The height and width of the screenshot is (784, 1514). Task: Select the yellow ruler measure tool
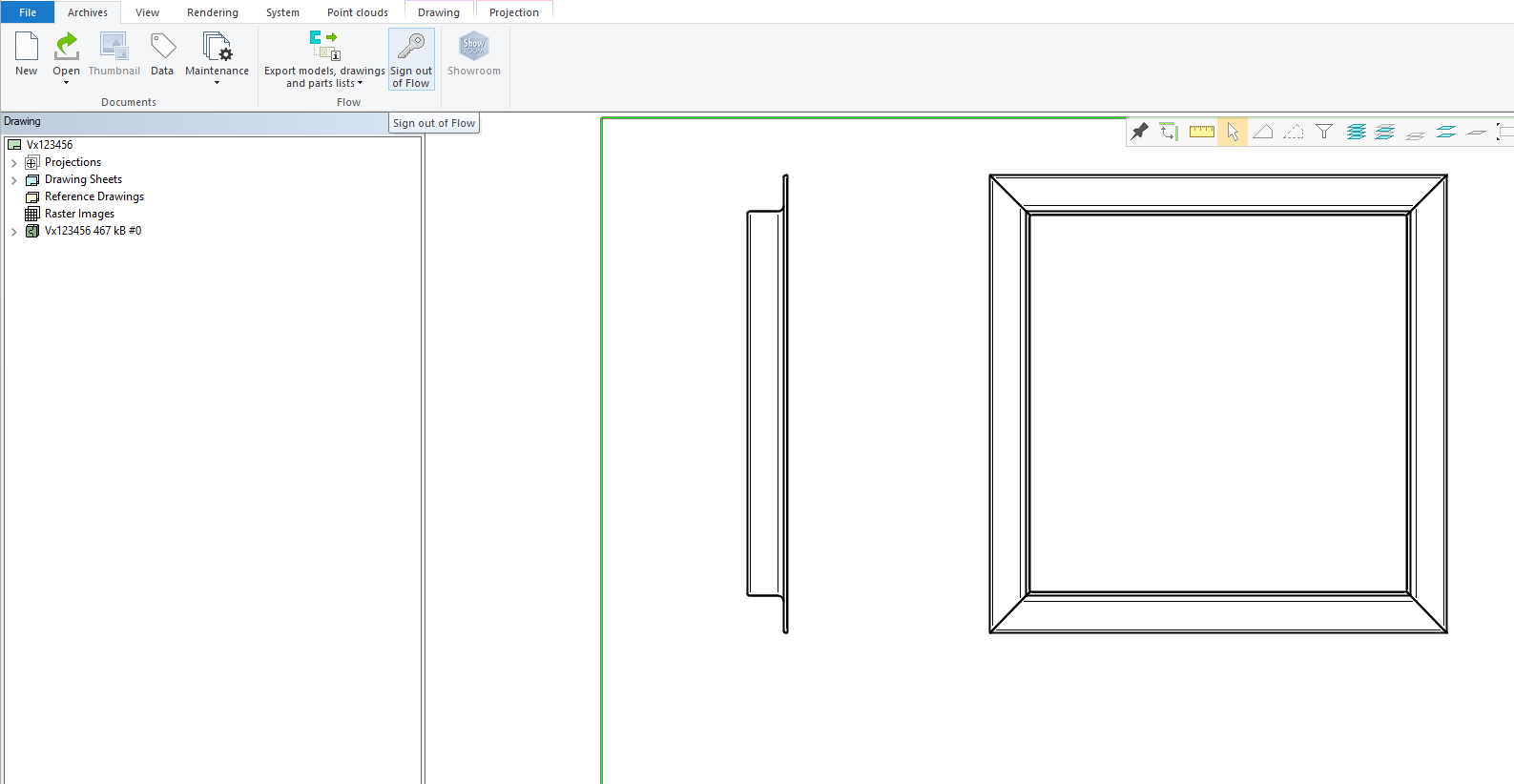click(x=1201, y=132)
